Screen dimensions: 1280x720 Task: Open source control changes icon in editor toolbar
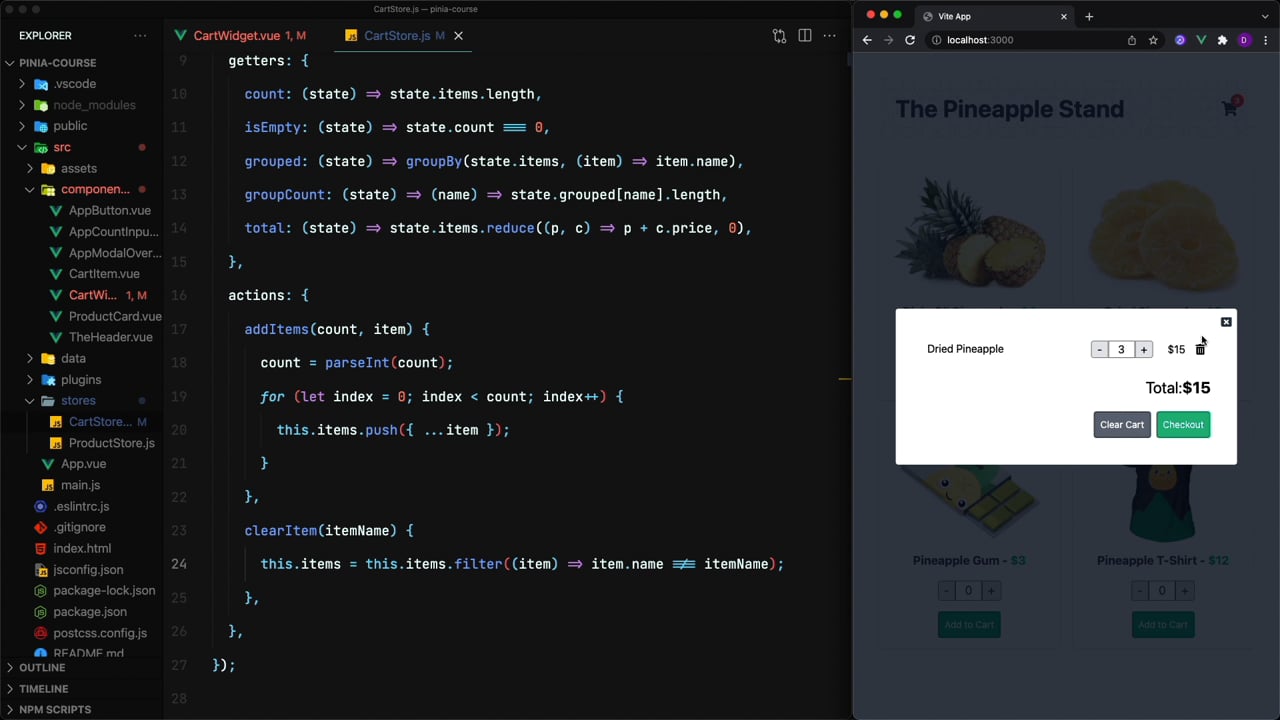pos(779,36)
